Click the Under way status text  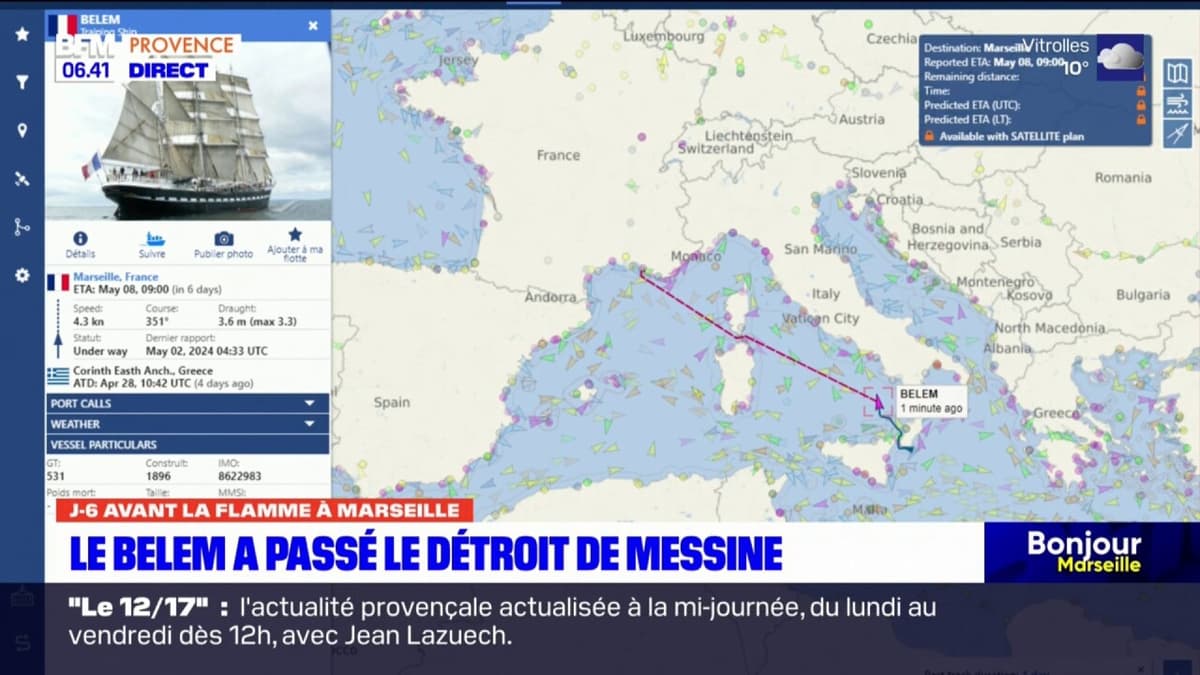99,351
